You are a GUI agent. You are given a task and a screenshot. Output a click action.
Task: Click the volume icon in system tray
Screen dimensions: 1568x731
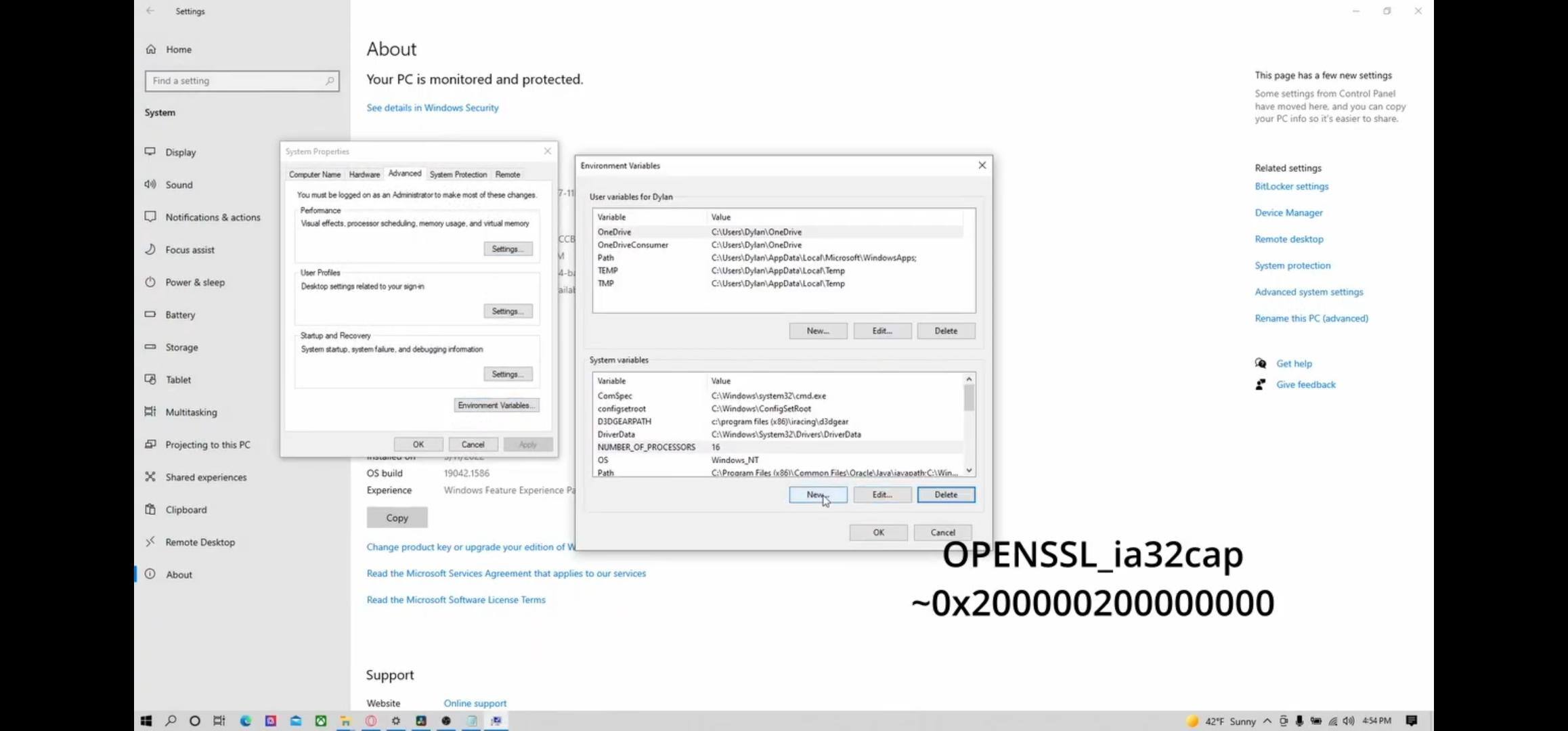click(x=1348, y=721)
